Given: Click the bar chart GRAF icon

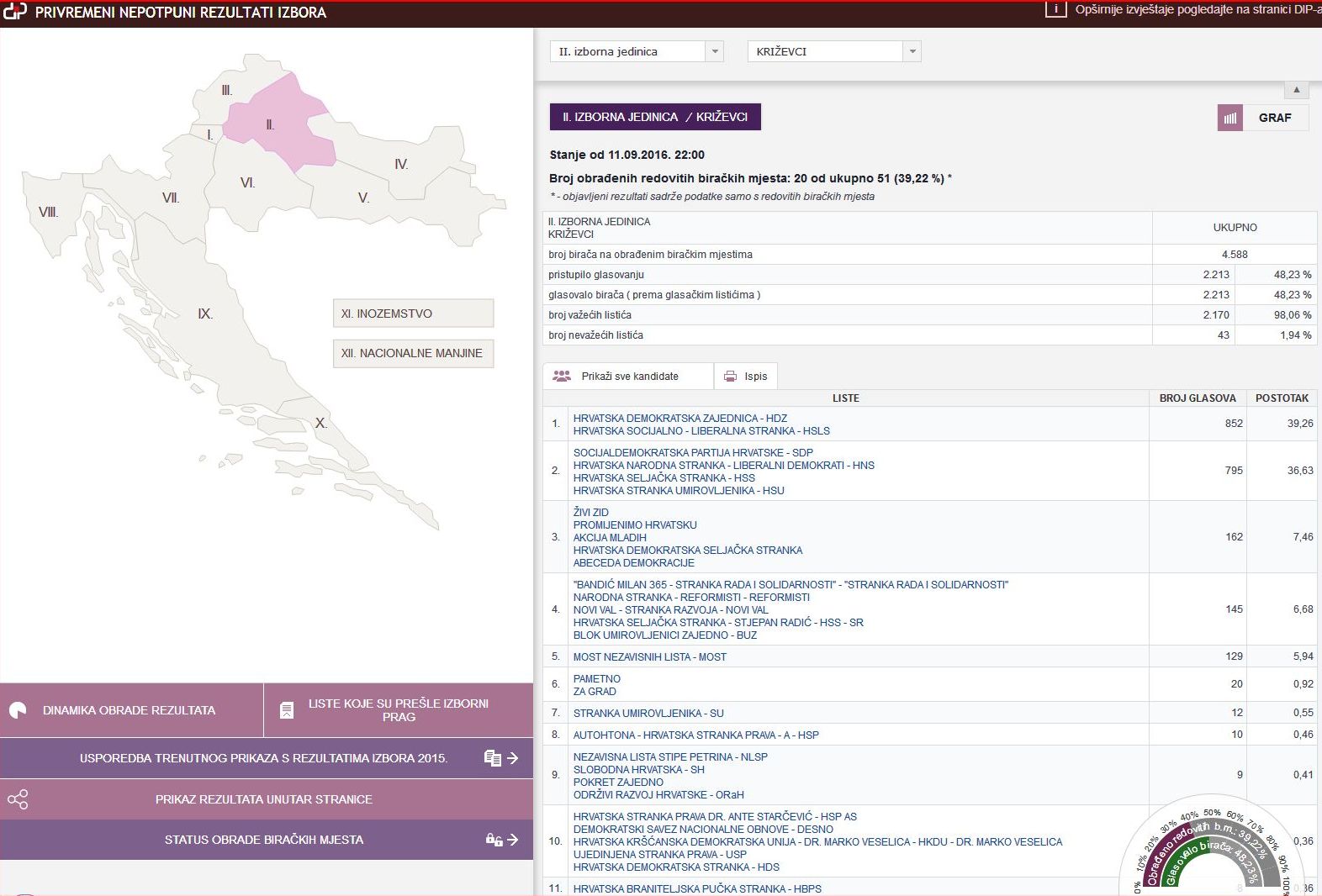Looking at the screenshot, I should tap(1229, 118).
